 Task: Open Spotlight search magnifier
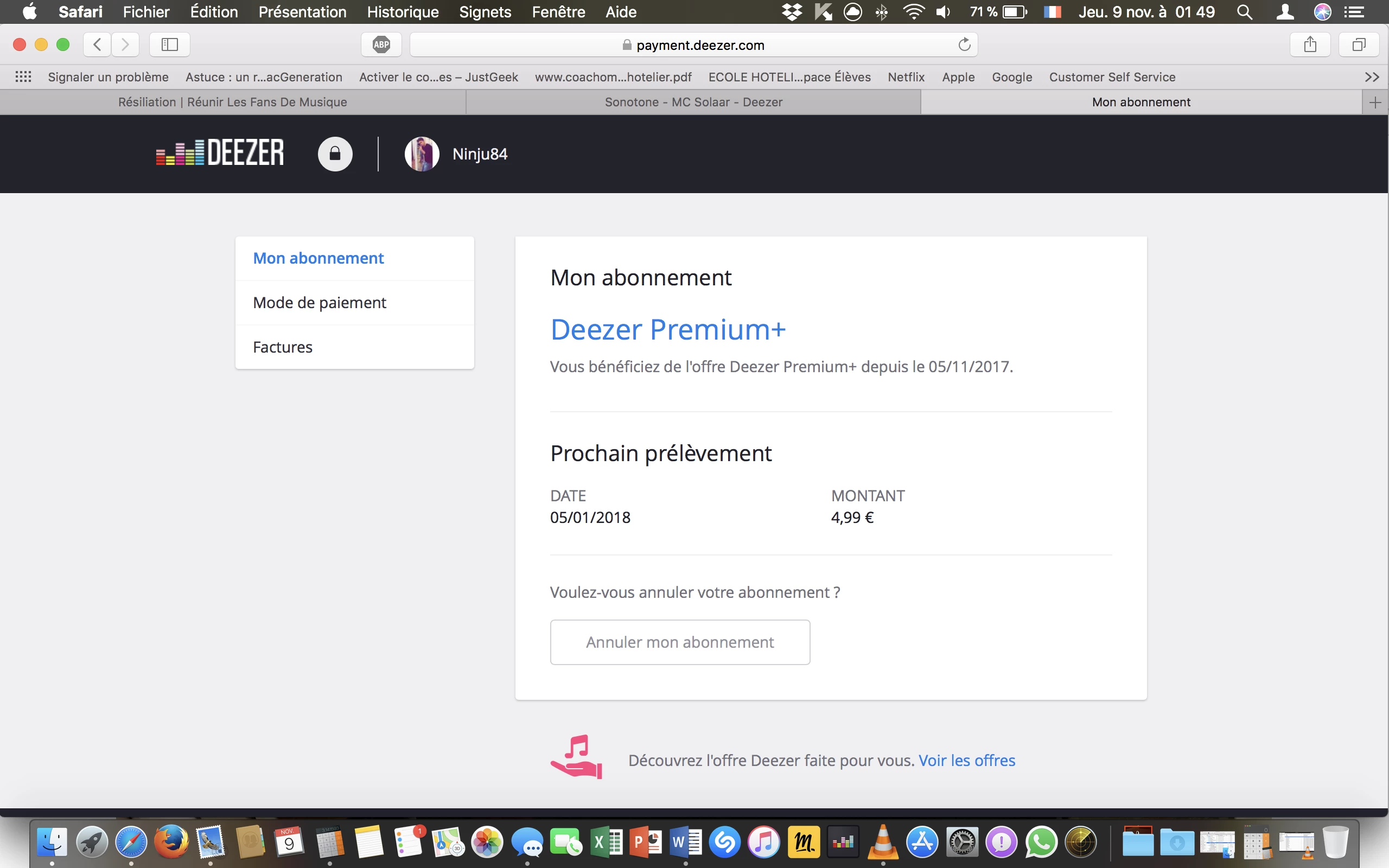[1244, 11]
